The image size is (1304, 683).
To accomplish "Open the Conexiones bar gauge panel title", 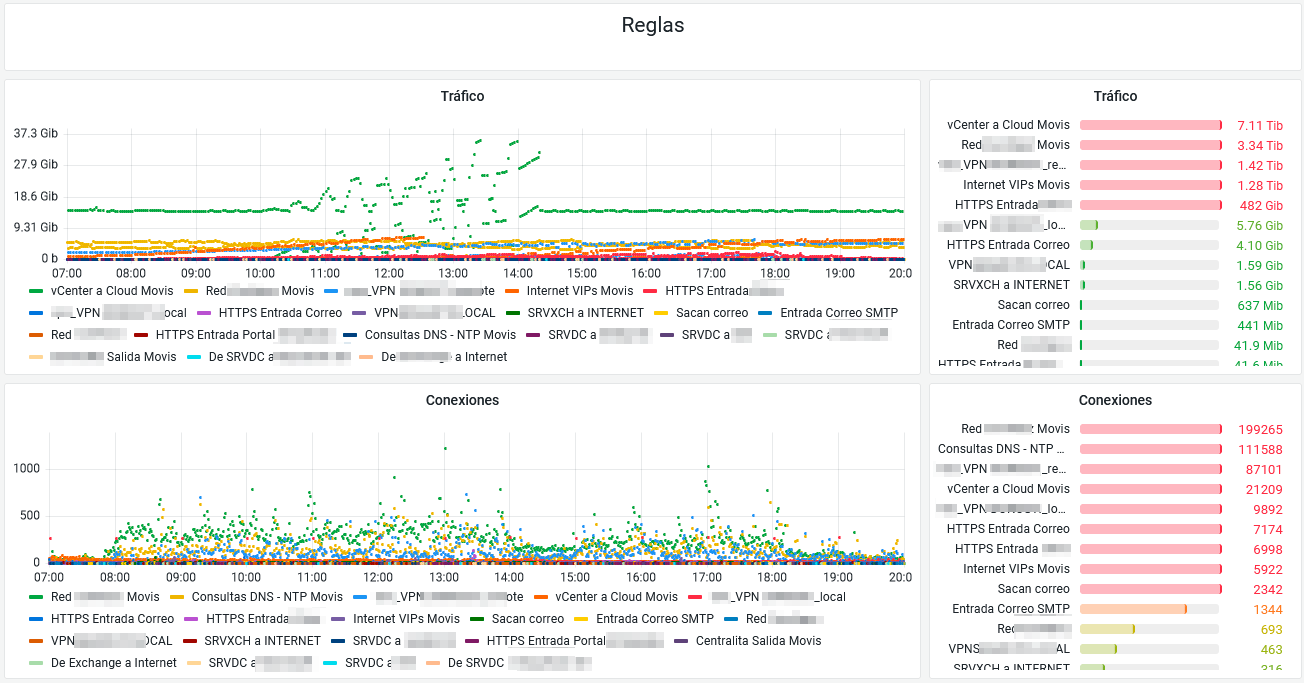I will tap(1115, 400).
